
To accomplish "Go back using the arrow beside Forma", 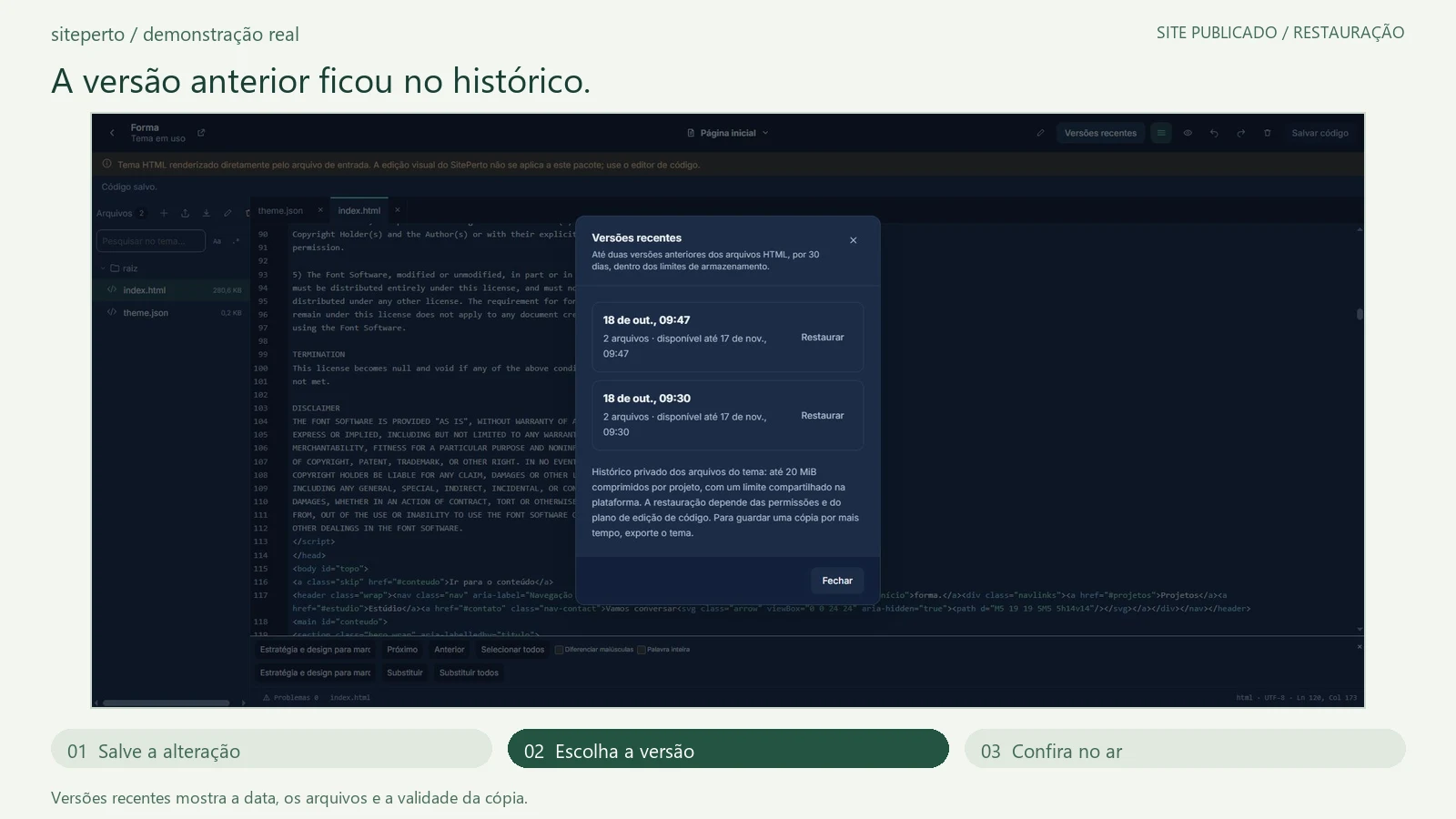I will (112, 133).
